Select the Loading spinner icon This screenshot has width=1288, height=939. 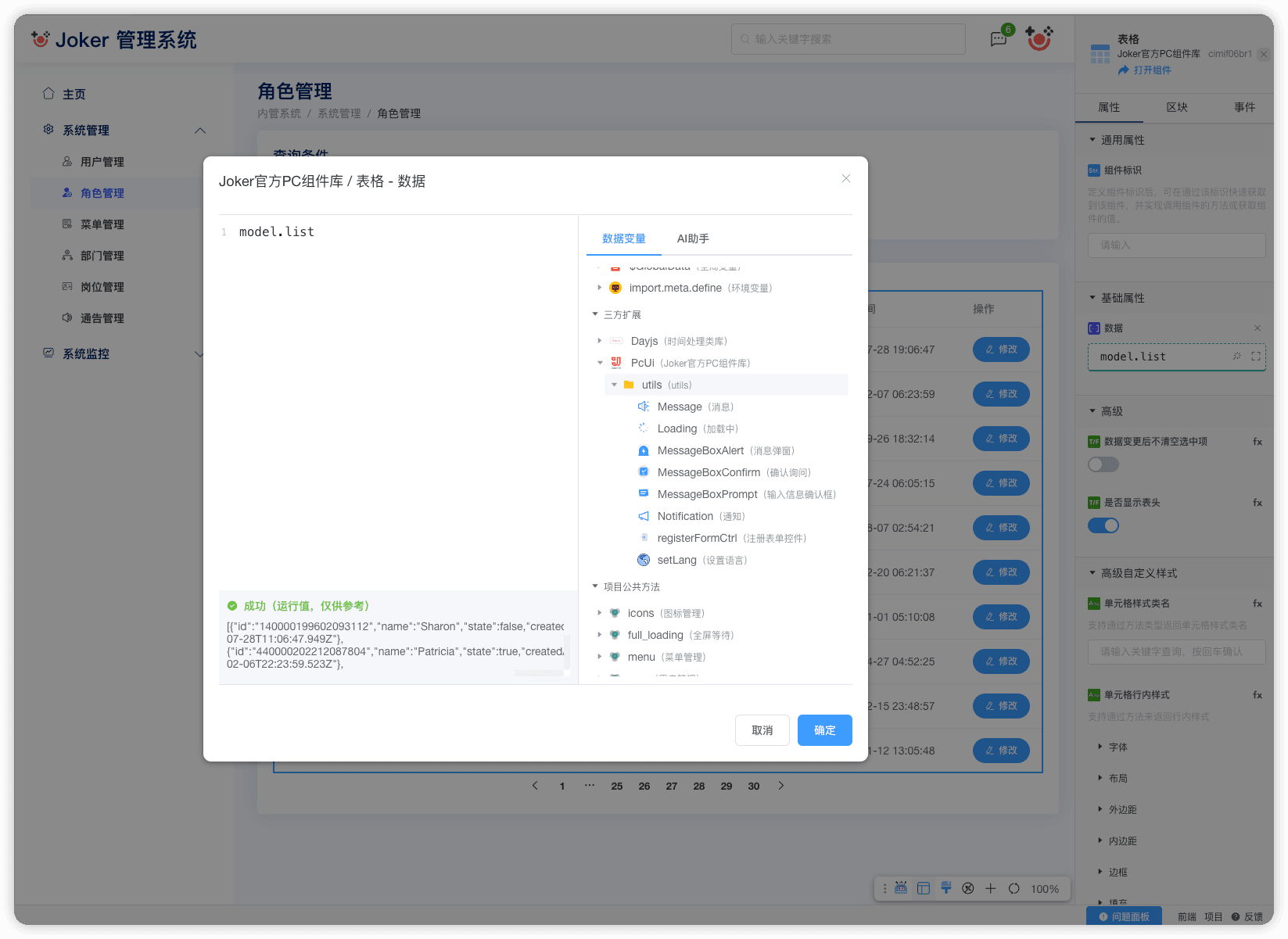tap(644, 428)
